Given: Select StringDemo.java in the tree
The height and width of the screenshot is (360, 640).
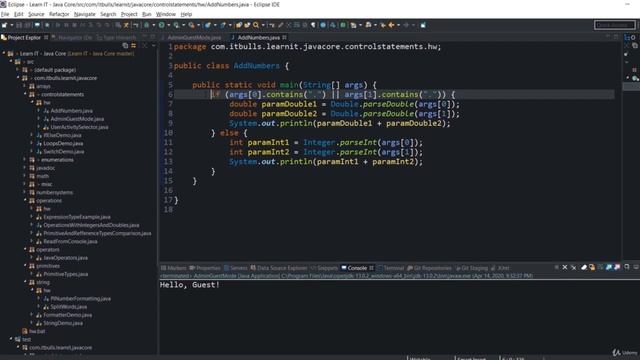Looking at the screenshot, I should pyautogui.click(x=63, y=323).
